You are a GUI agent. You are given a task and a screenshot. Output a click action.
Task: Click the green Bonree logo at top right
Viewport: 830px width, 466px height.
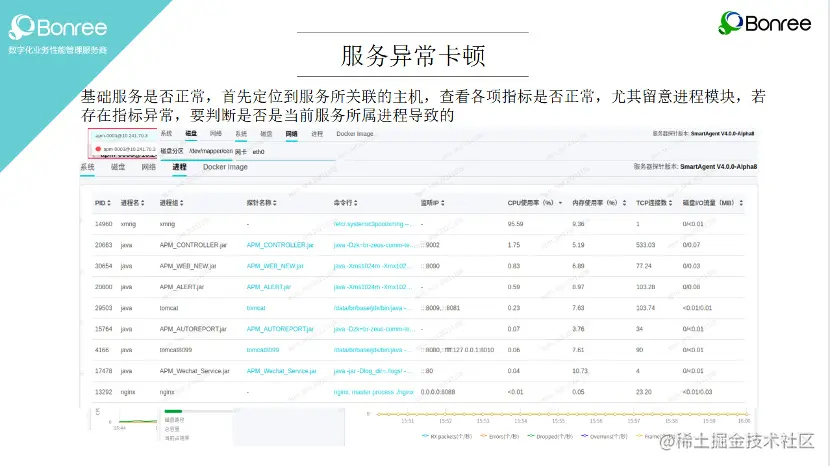tap(764, 23)
